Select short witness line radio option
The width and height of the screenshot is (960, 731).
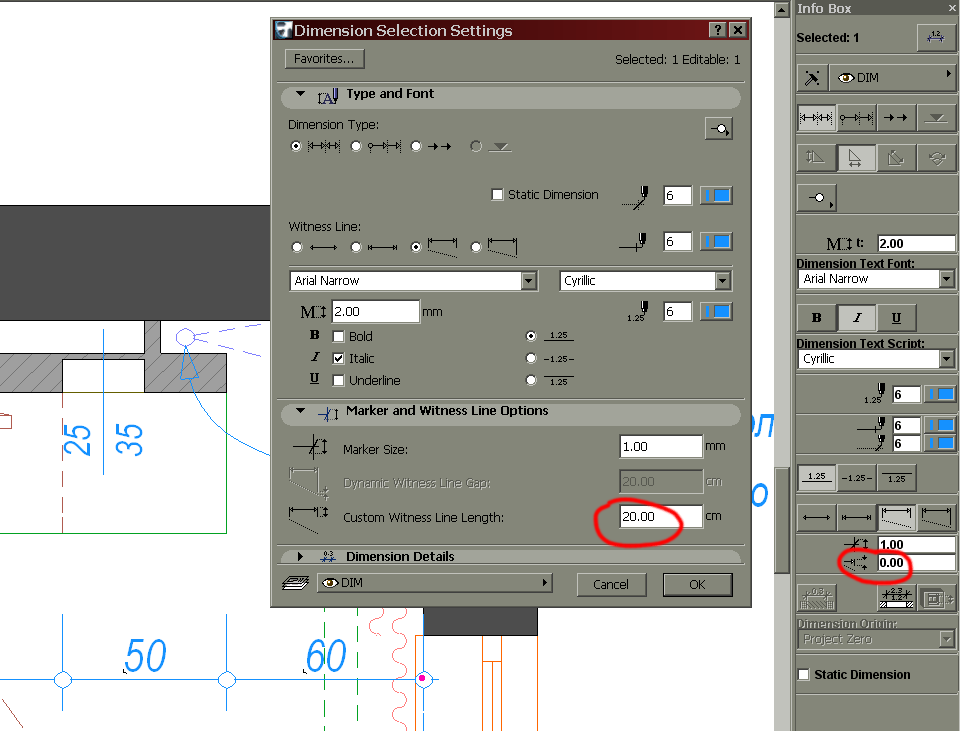pyautogui.click(x=356, y=247)
